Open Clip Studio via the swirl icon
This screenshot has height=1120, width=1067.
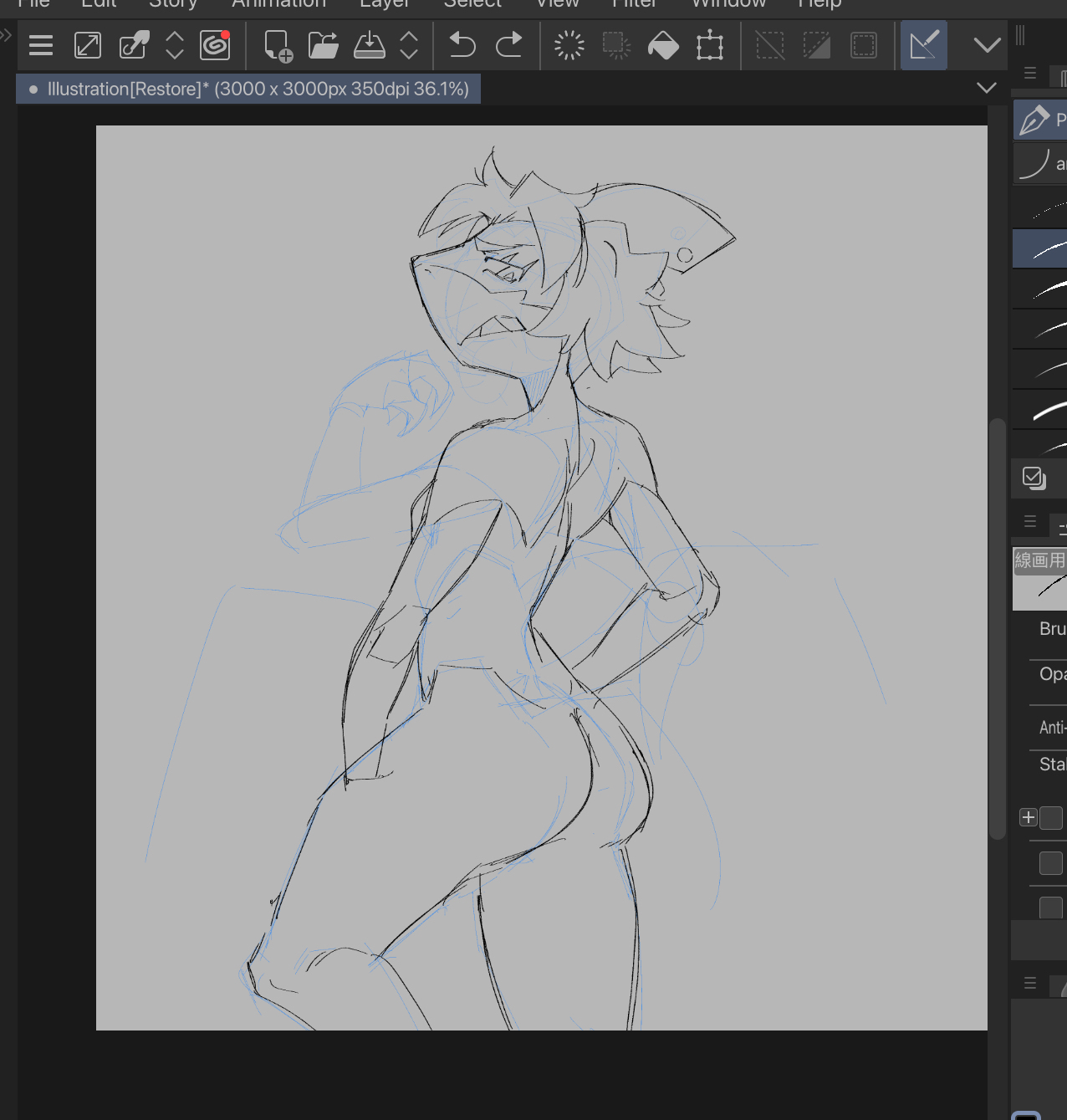pos(215,45)
